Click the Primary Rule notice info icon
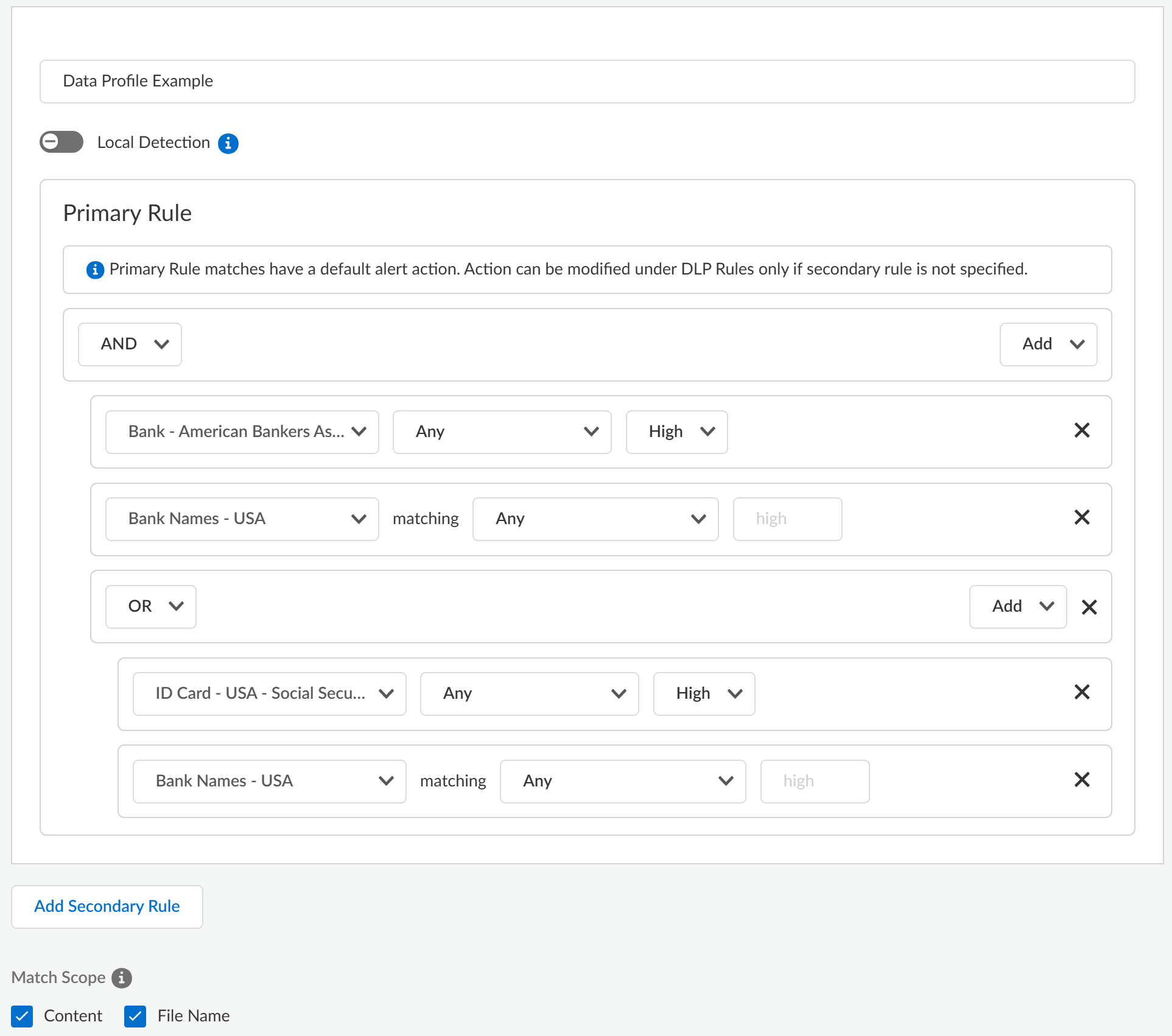1172x1036 pixels. click(x=95, y=270)
